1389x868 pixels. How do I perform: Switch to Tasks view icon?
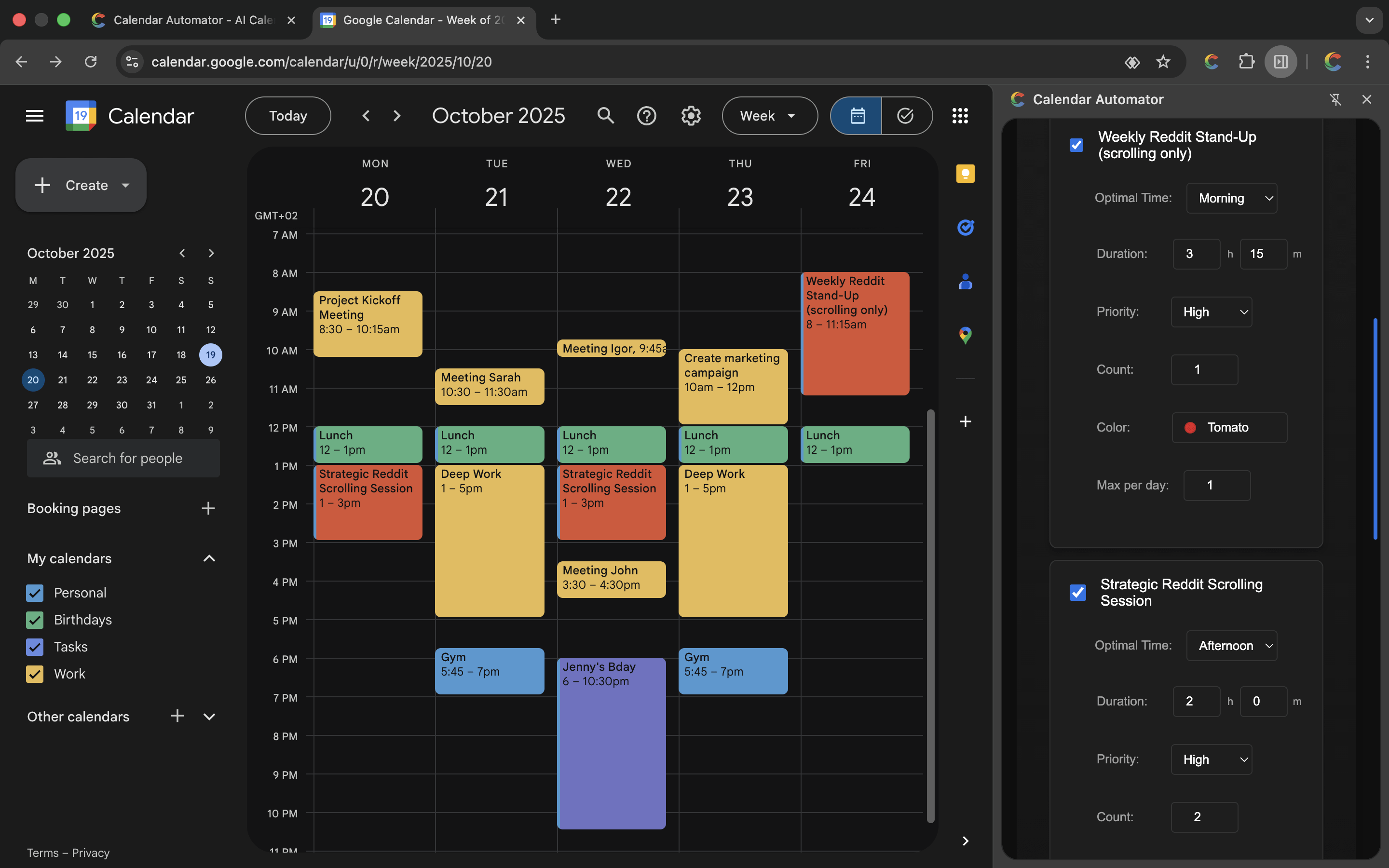pyautogui.click(x=905, y=116)
